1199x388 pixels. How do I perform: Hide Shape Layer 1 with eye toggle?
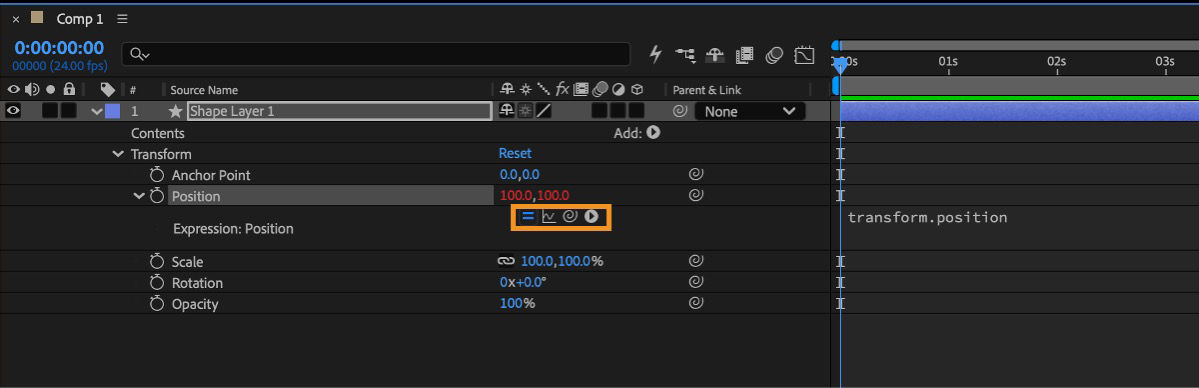click(13, 111)
